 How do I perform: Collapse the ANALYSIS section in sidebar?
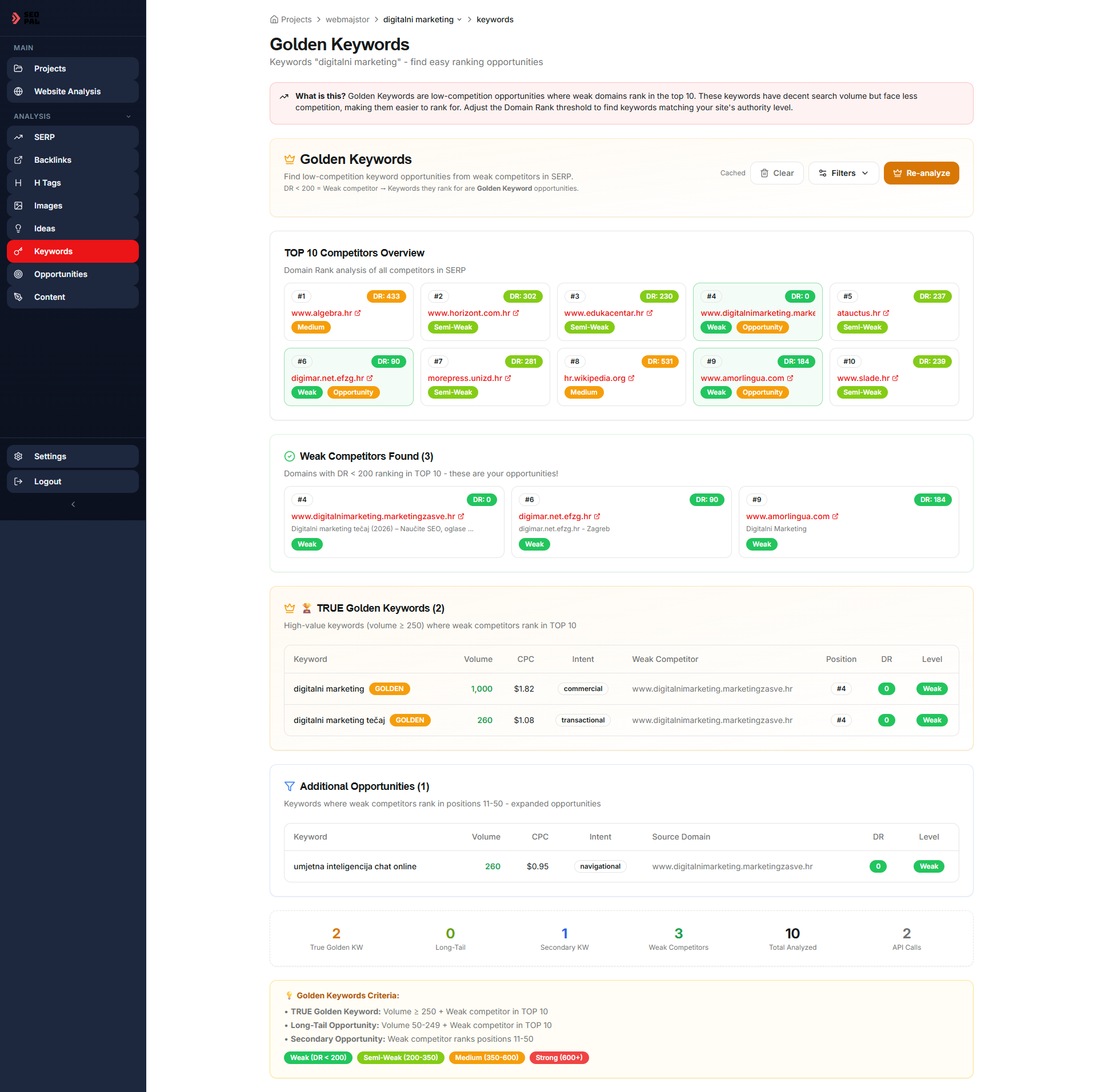click(x=128, y=116)
